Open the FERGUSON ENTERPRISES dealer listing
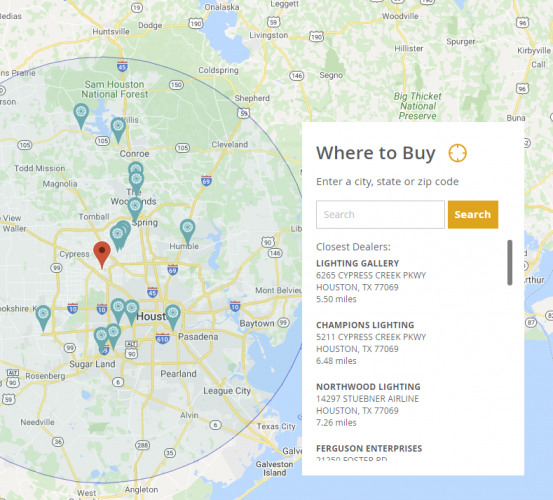The height and width of the screenshot is (500, 553). 369,449
